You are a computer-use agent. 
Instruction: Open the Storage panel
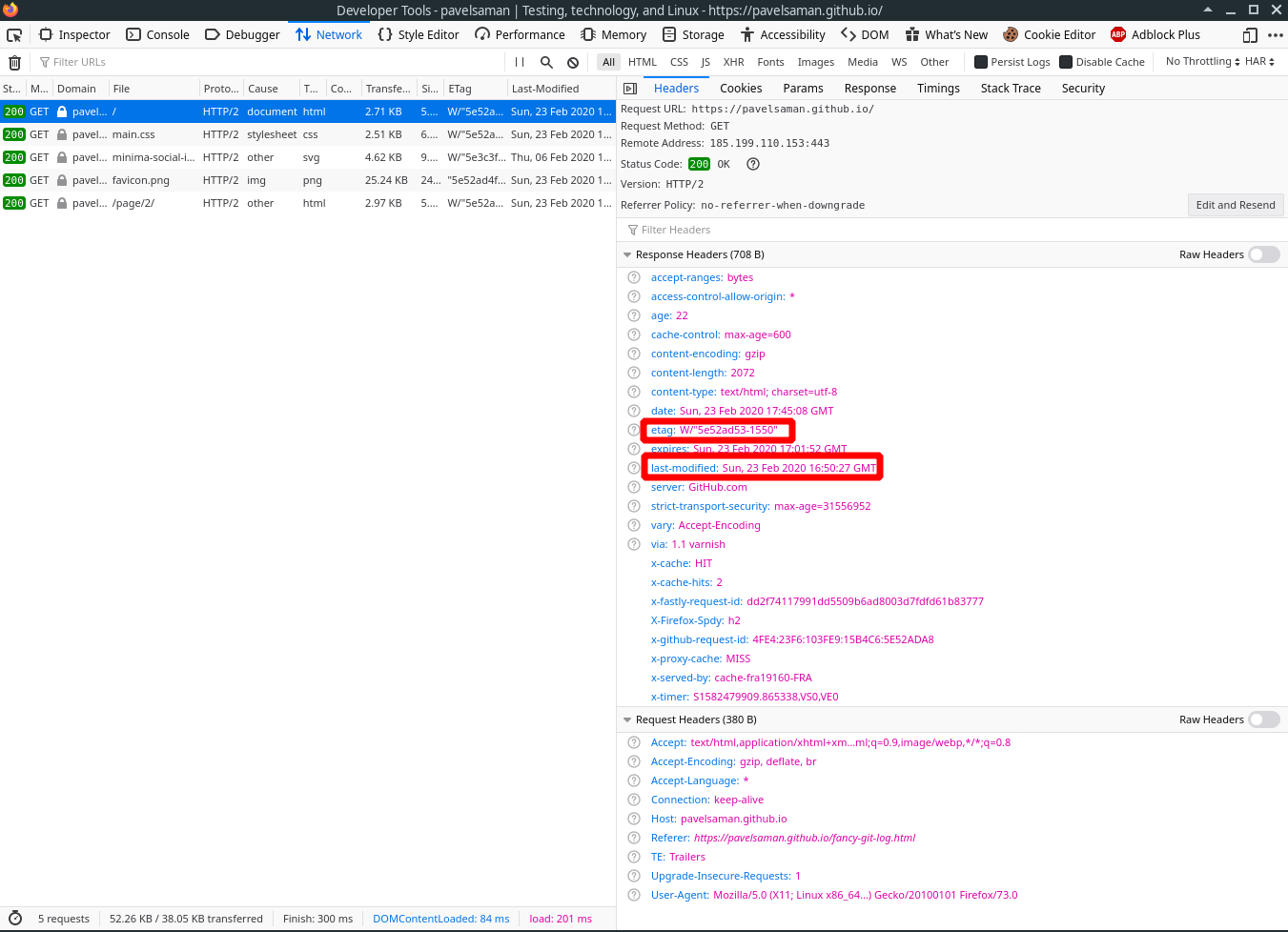coord(694,35)
